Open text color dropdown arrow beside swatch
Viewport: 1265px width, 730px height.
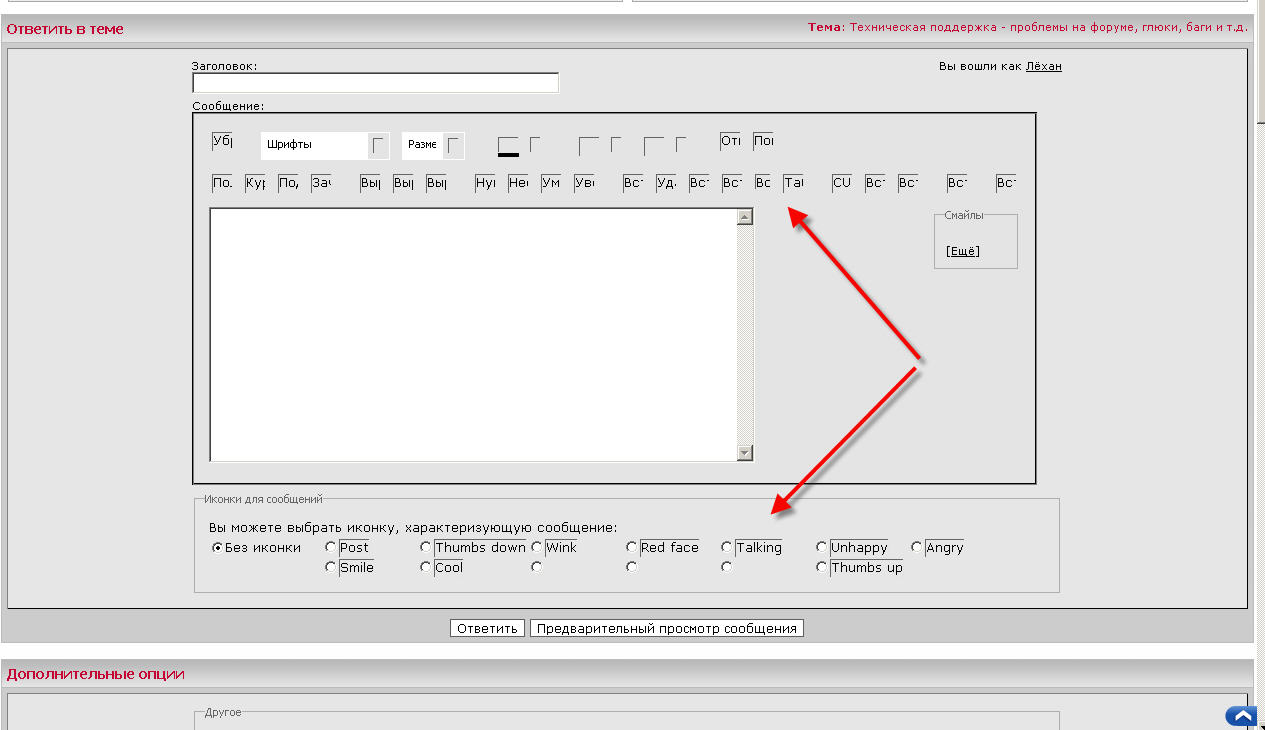coord(535,145)
